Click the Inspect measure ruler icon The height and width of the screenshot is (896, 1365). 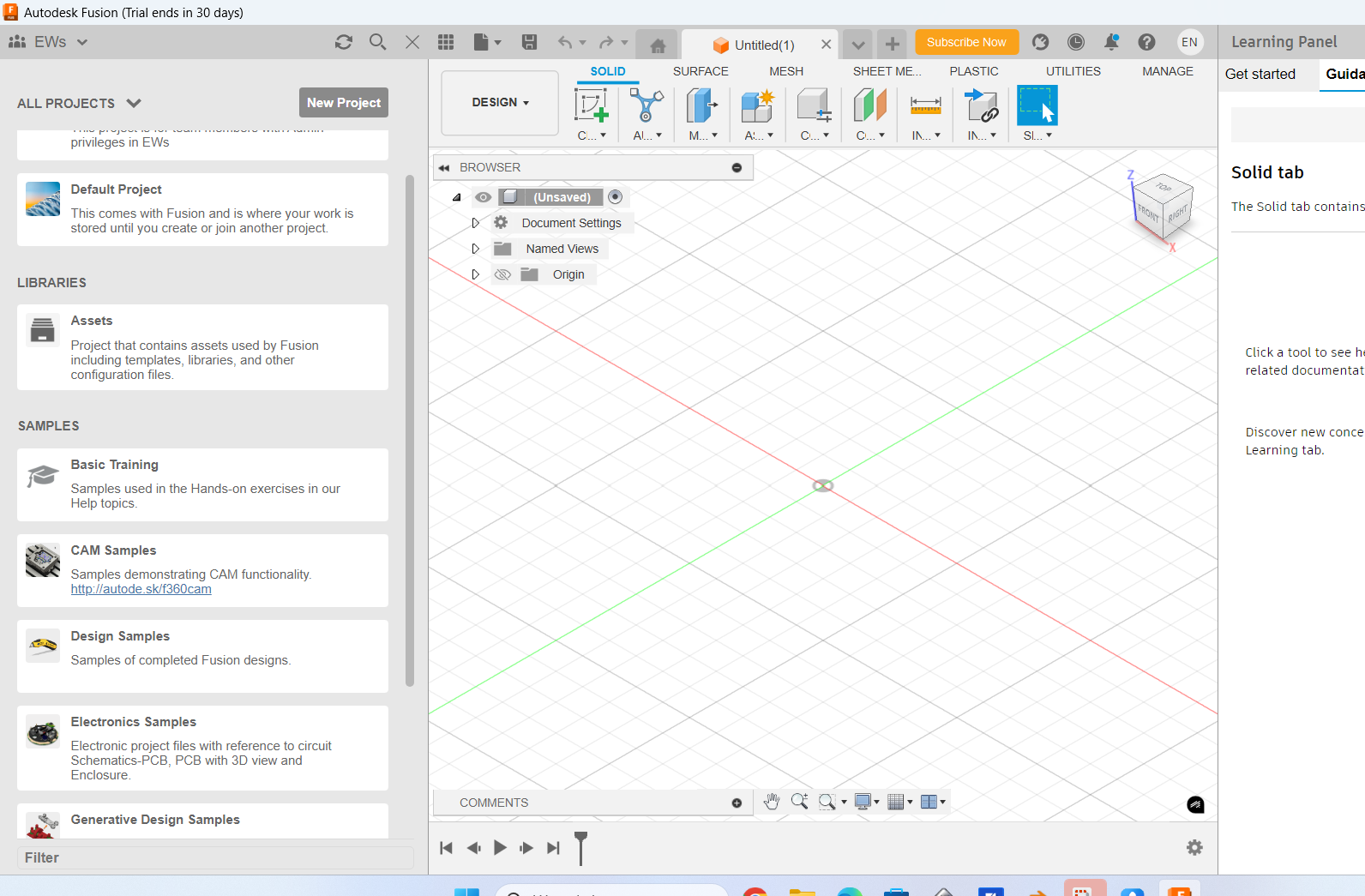[x=925, y=106]
